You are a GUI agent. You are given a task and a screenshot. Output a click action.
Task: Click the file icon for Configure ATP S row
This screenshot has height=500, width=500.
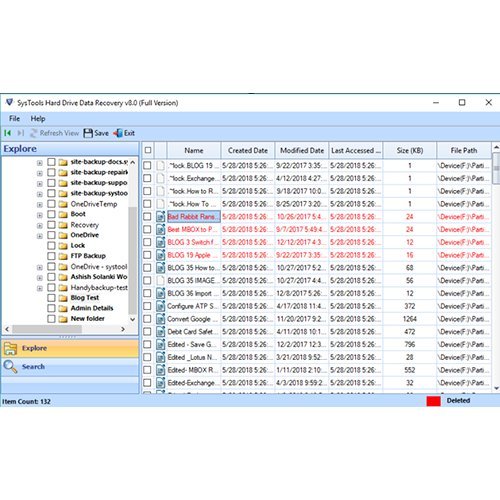[160, 306]
